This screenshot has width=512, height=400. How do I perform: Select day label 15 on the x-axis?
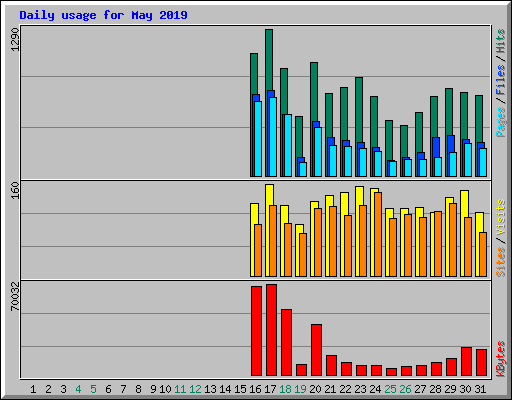[x=240, y=389]
